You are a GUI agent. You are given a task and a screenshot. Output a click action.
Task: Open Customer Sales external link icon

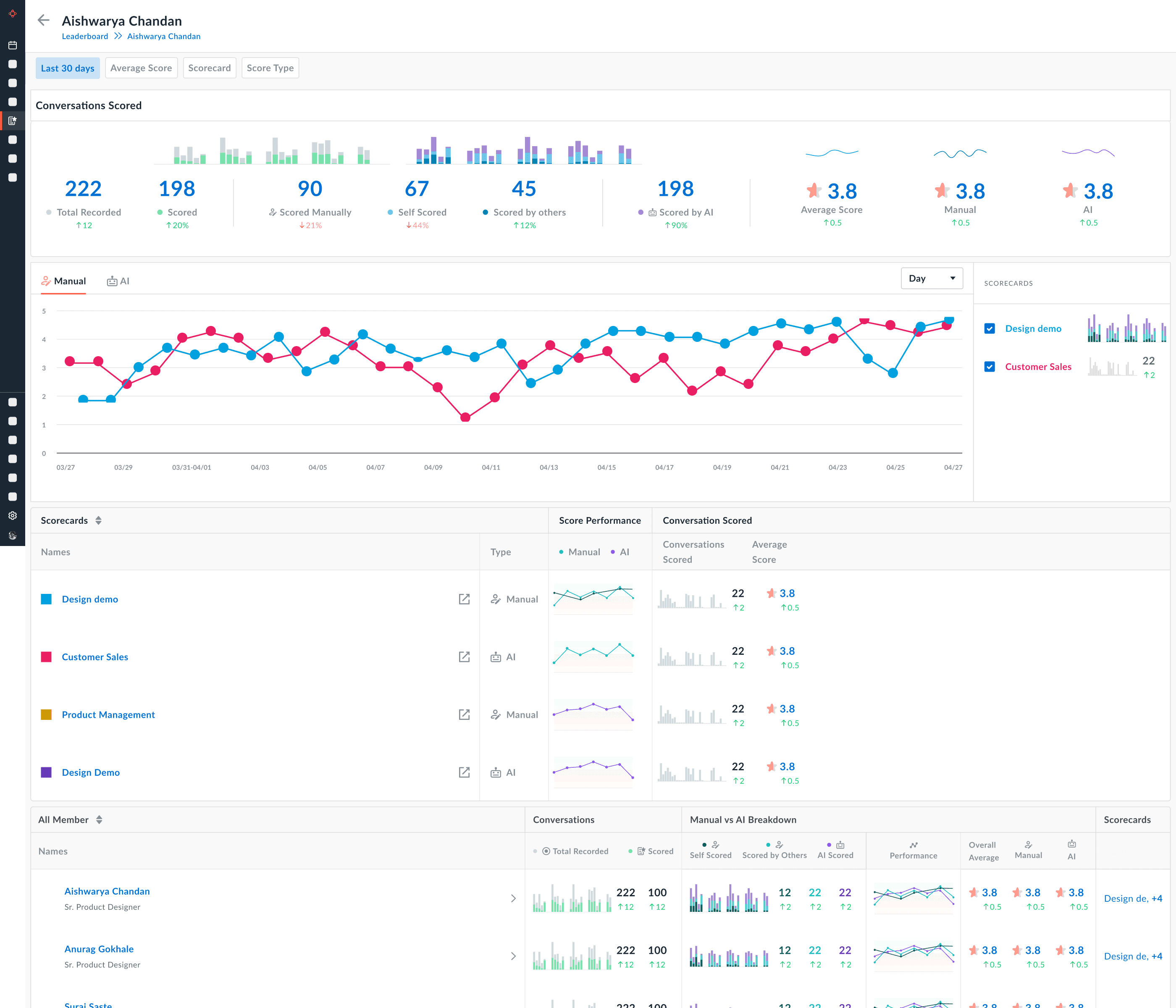[x=464, y=657]
